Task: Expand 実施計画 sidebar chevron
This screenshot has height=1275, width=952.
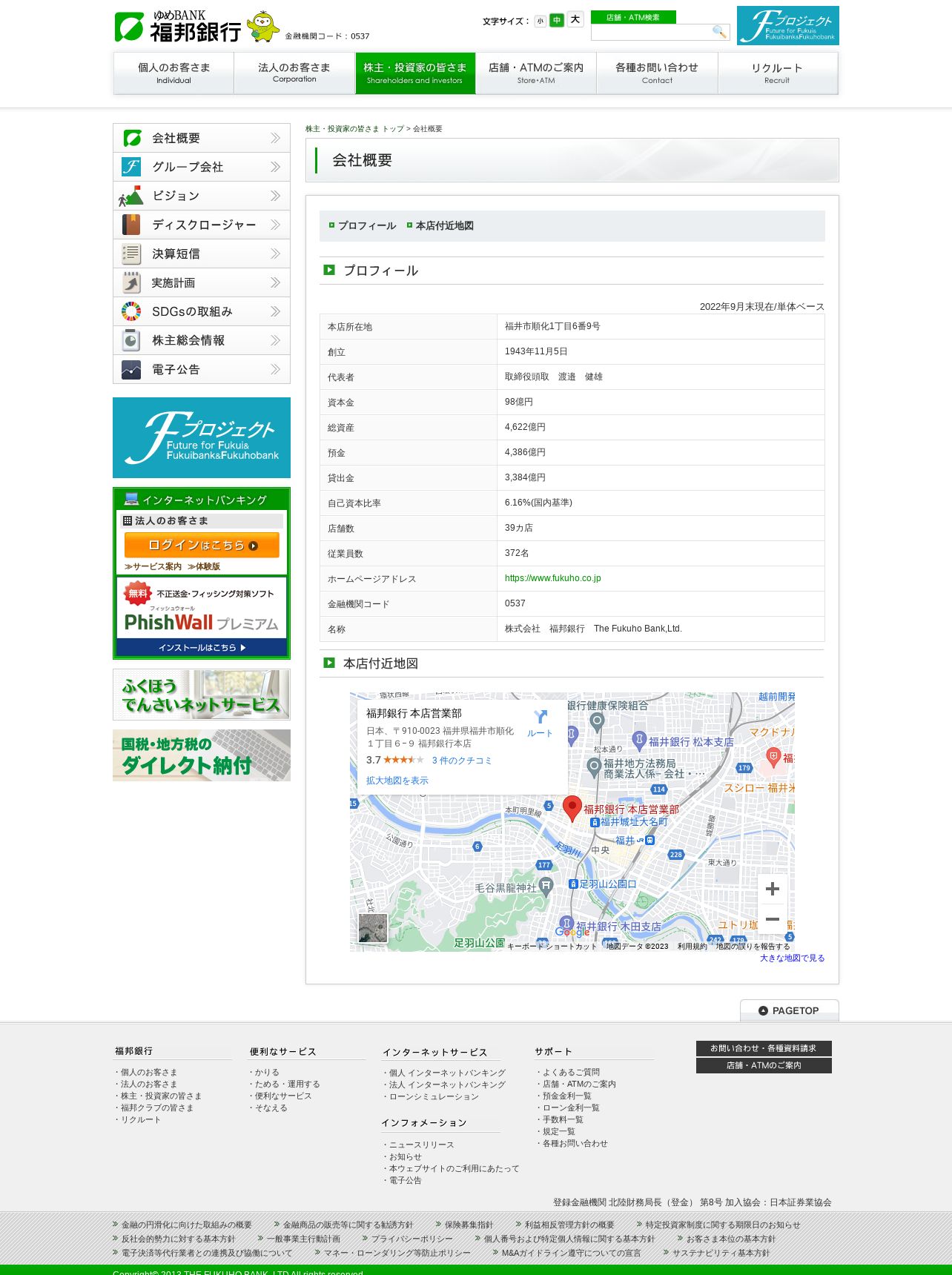Action: 275,282
